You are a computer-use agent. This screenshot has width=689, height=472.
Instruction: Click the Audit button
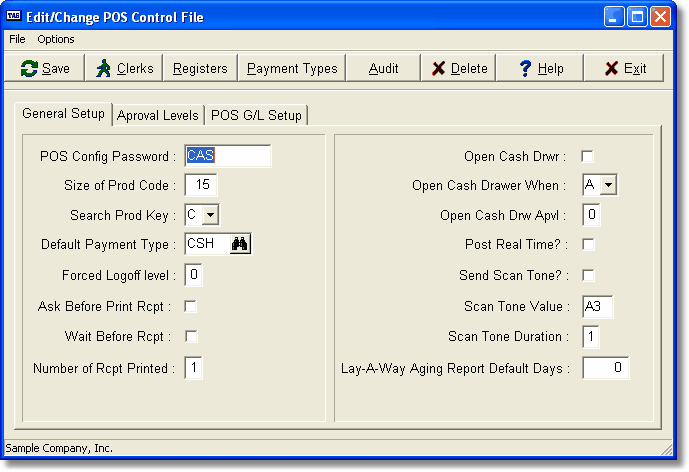[x=383, y=68]
